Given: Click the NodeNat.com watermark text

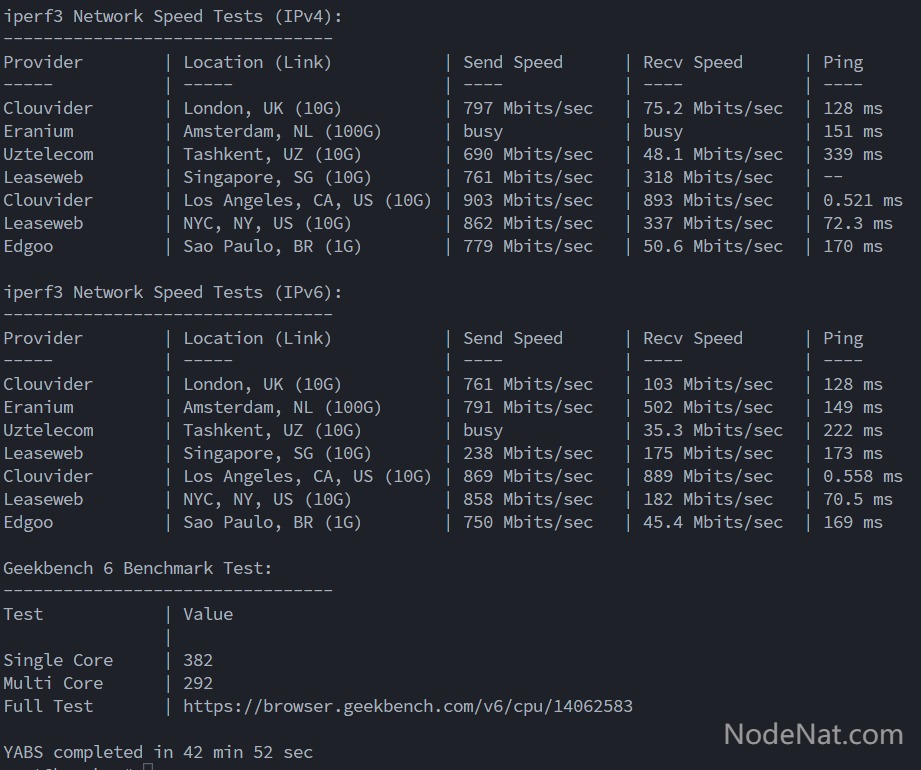Looking at the screenshot, I should pyautogui.click(x=813, y=735).
